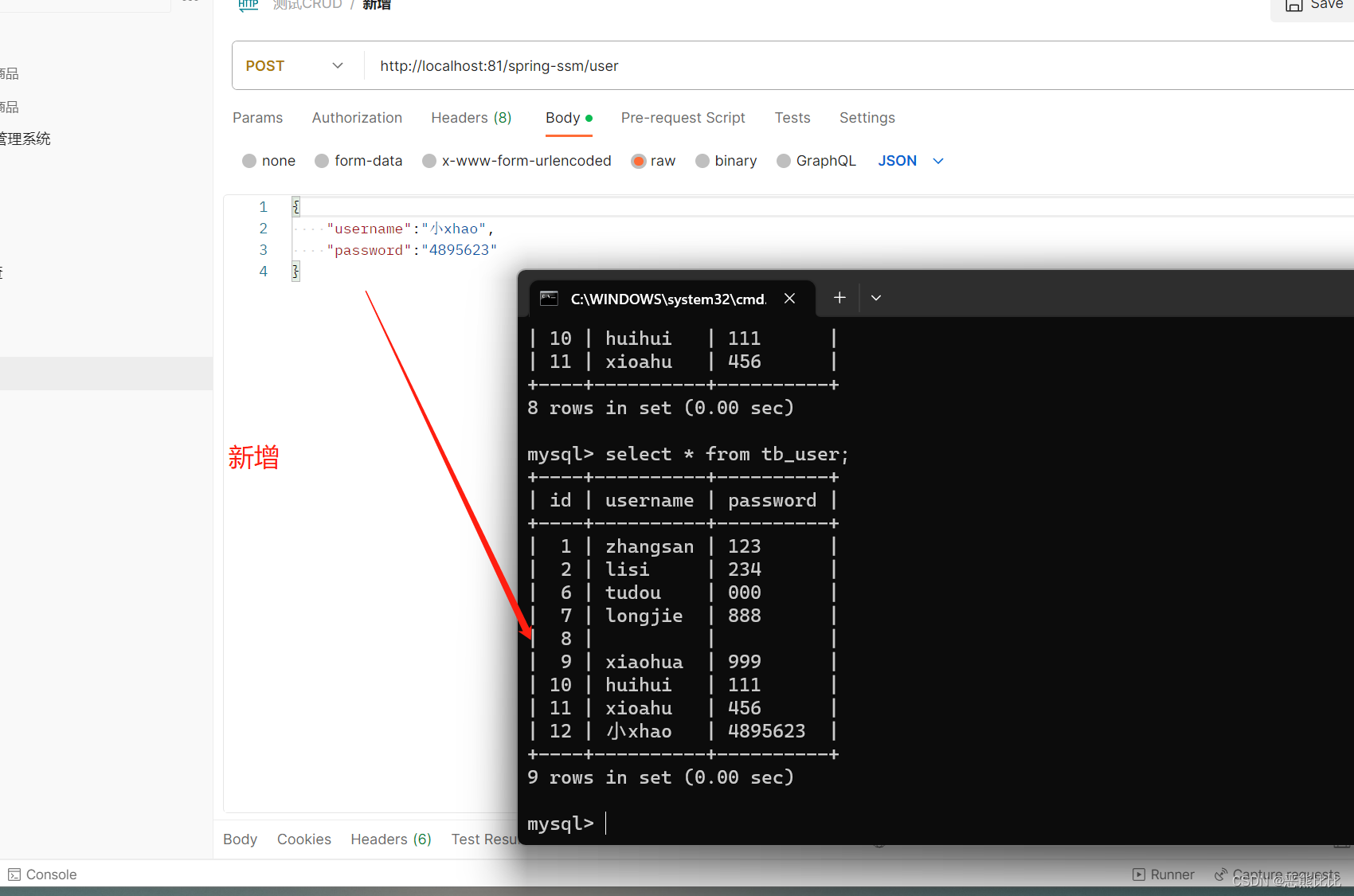The image size is (1354, 896).
Task: Click line number 3 in the editor
Action: tap(263, 250)
